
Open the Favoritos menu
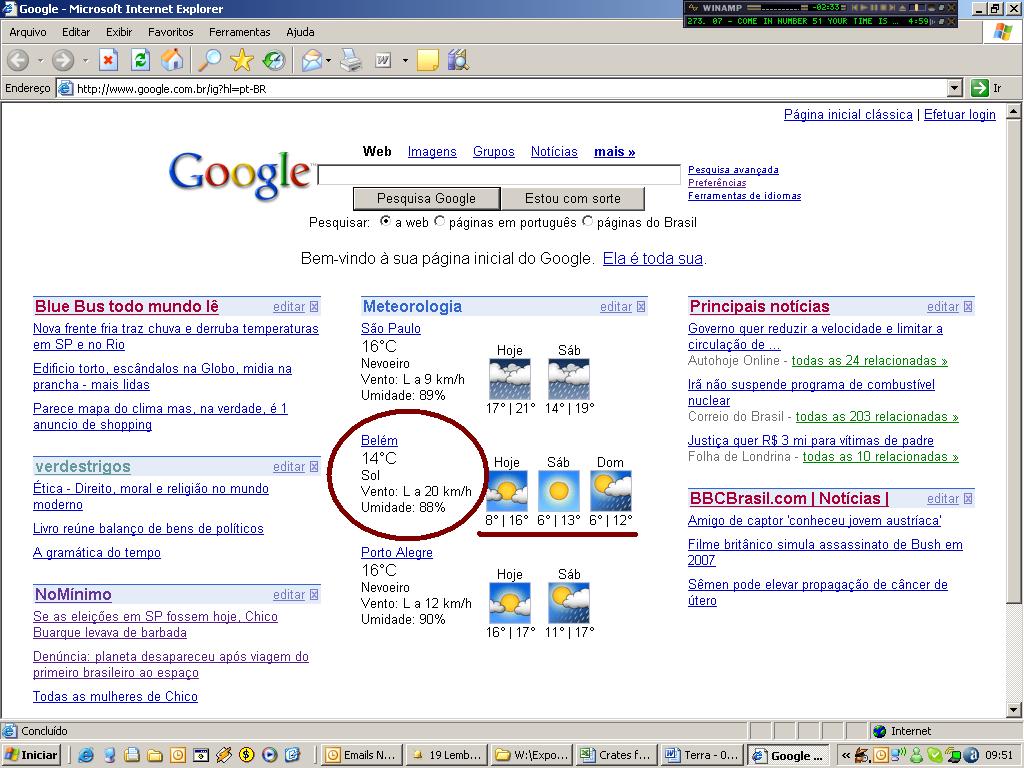[x=170, y=32]
